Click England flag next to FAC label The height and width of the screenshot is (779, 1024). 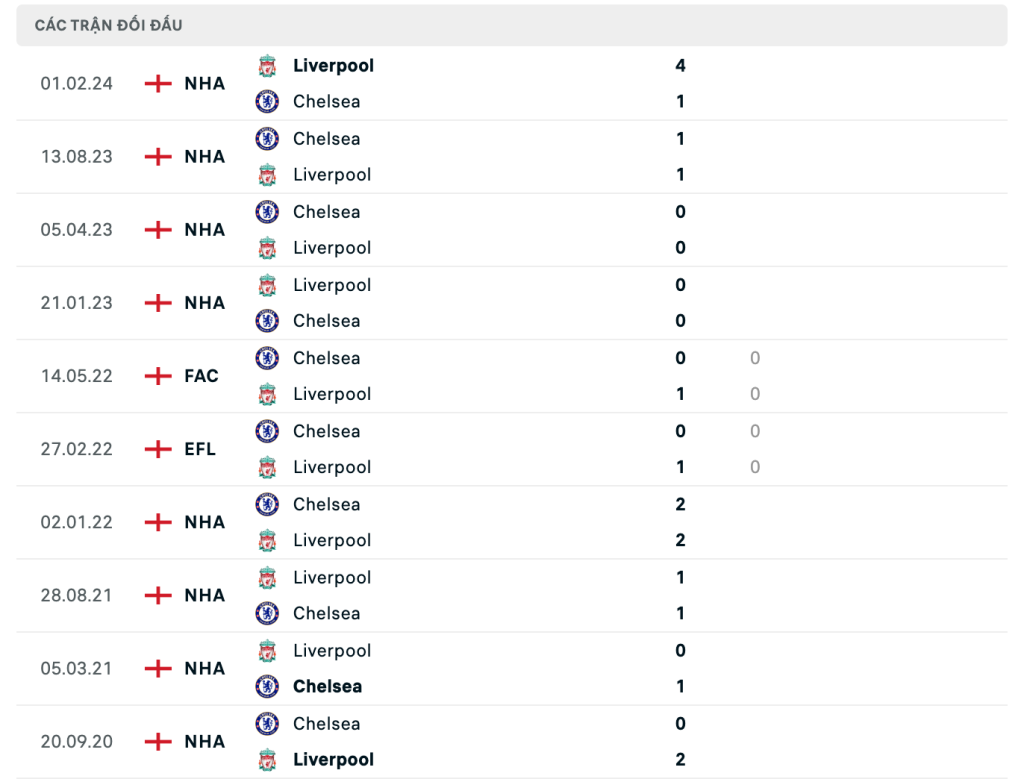click(x=158, y=376)
